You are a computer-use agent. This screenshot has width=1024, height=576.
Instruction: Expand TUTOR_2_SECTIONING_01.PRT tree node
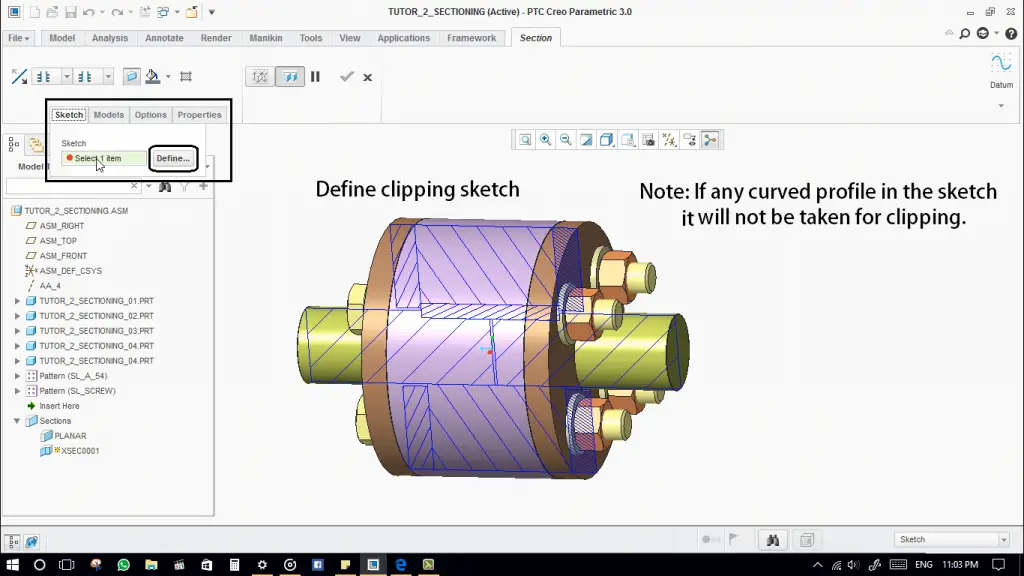pyautogui.click(x=17, y=301)
